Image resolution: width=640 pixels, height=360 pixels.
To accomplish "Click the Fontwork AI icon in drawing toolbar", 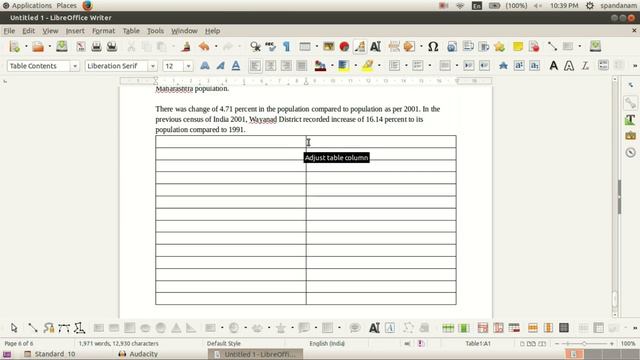I will [x=374, y=328].
